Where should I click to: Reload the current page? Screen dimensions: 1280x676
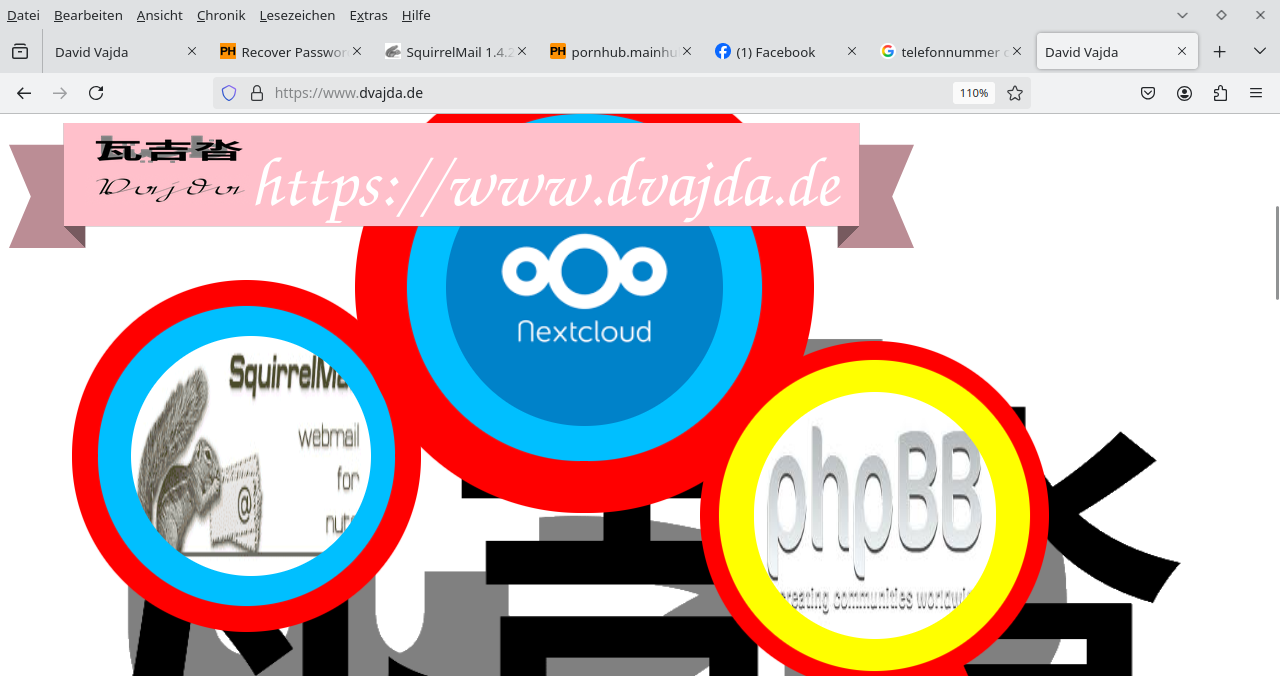(96, 93)
